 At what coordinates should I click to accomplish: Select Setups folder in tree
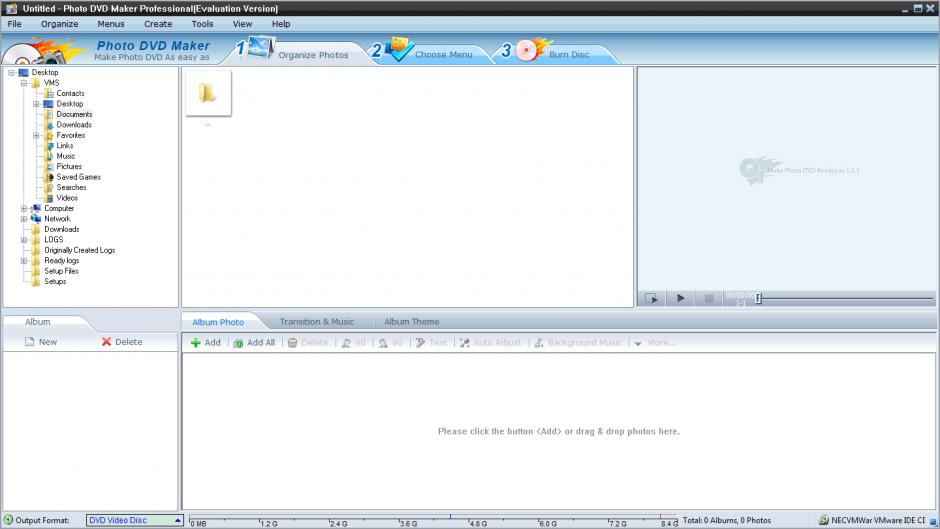[55, 281]
